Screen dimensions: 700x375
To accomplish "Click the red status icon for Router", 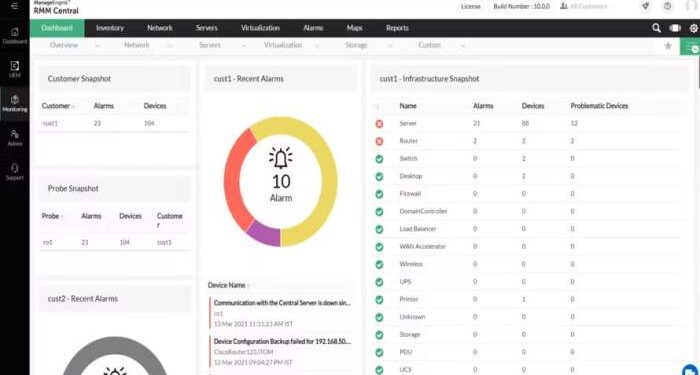I will coord(379,141).
